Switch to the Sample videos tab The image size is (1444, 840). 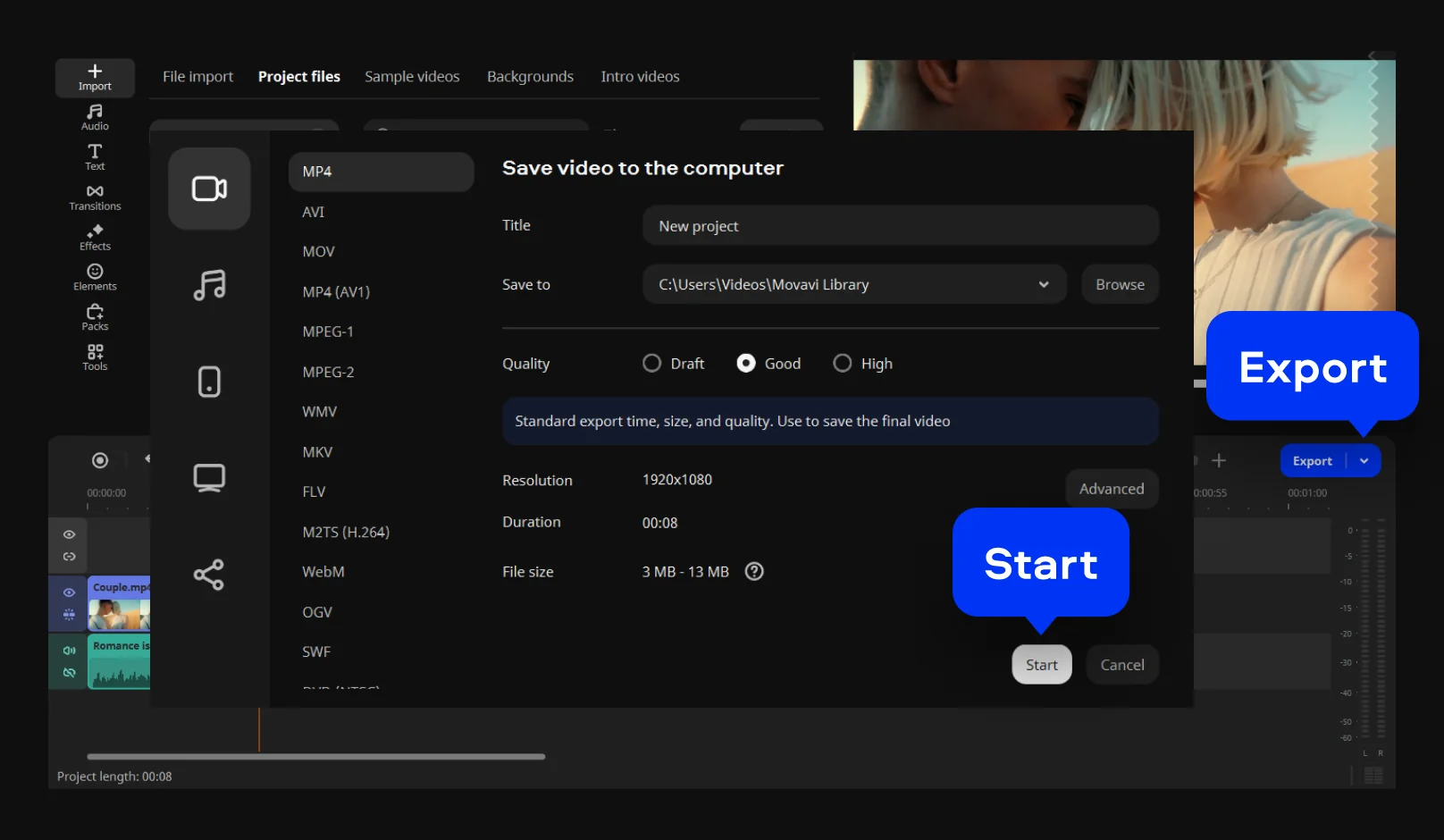coord(412,77)
